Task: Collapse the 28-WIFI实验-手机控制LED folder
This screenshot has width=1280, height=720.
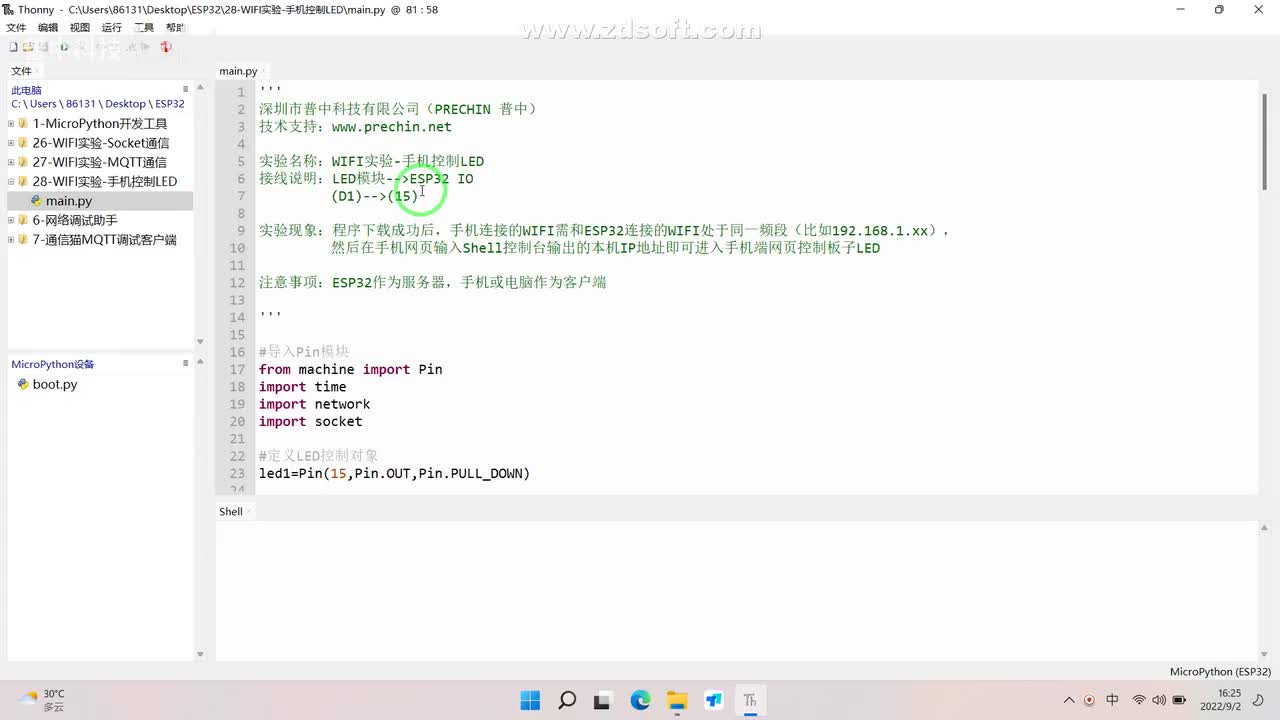Action: point(11,182)
